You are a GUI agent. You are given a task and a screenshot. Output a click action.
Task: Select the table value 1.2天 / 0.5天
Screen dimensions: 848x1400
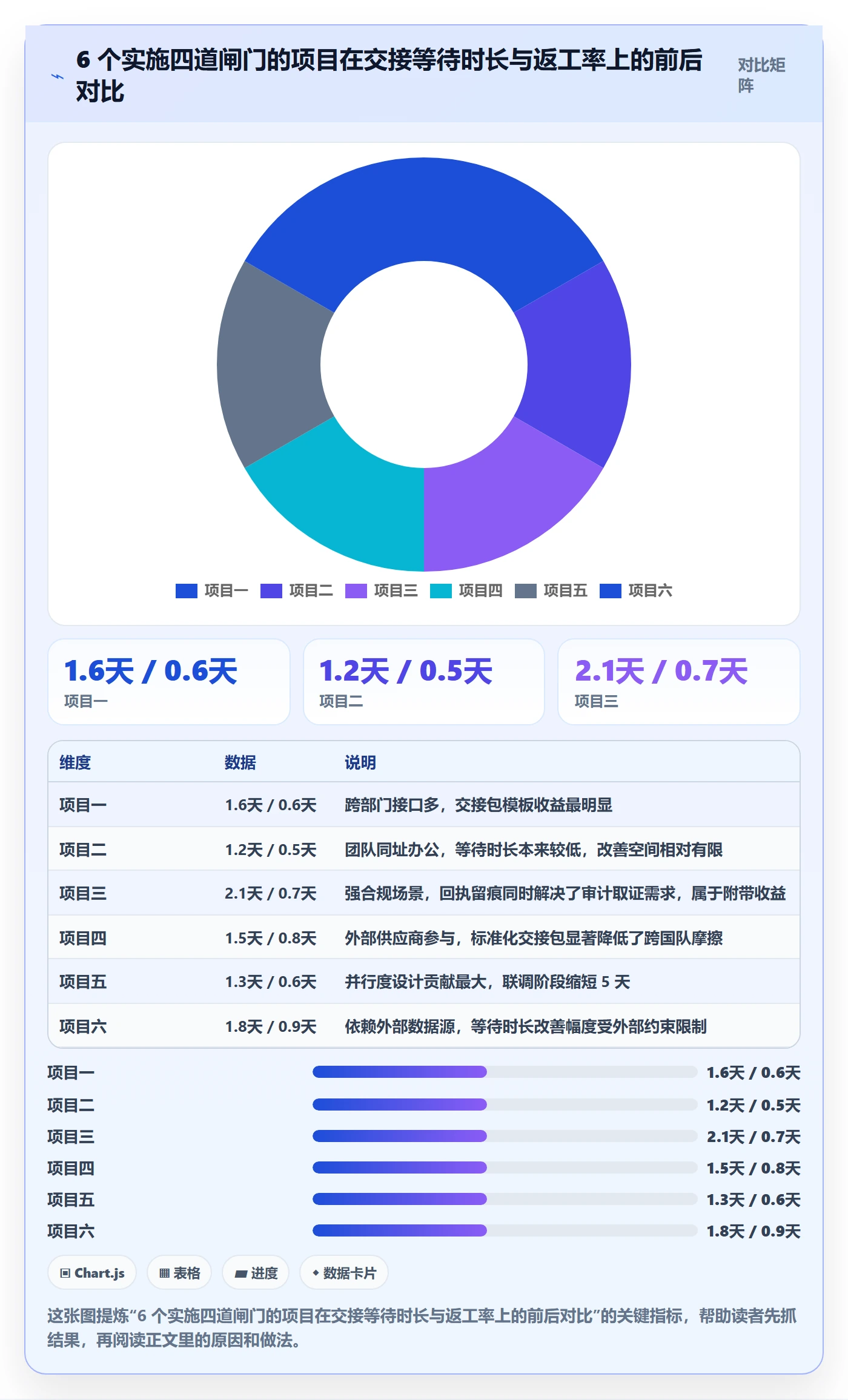tap(271, 850)
